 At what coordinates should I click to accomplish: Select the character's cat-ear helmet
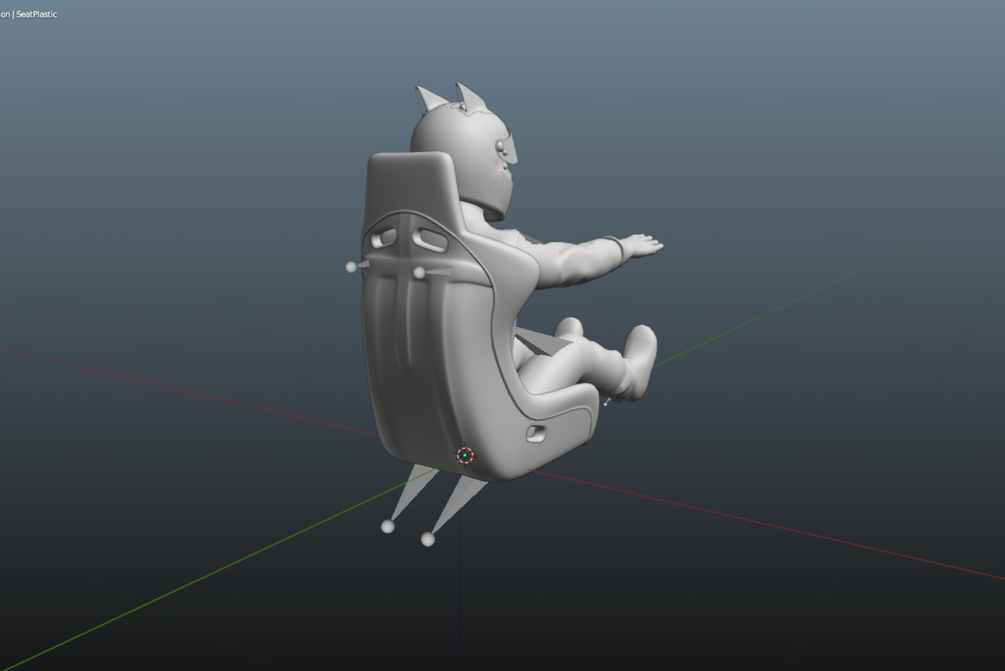pyautogui.click(x=463, y=151)
